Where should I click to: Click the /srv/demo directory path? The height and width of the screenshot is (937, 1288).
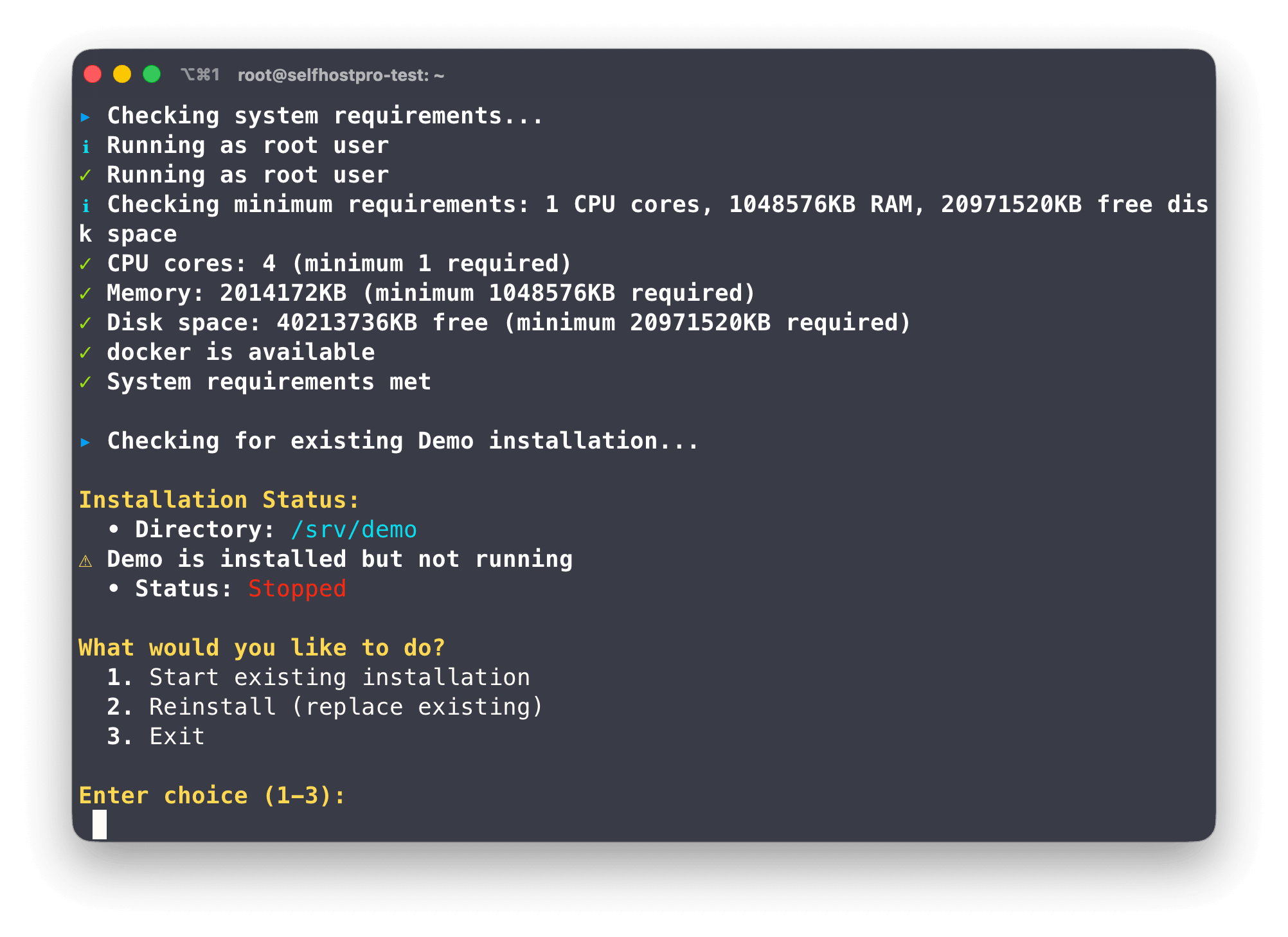pyautogui.click(x=353, y=530)
